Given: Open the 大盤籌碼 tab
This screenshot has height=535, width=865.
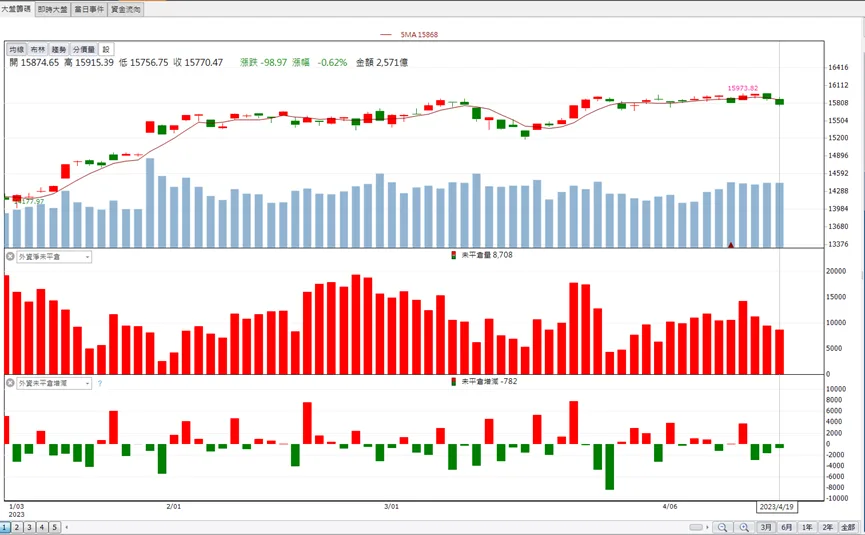Looking at the screenshot, I should pos(17,9).
